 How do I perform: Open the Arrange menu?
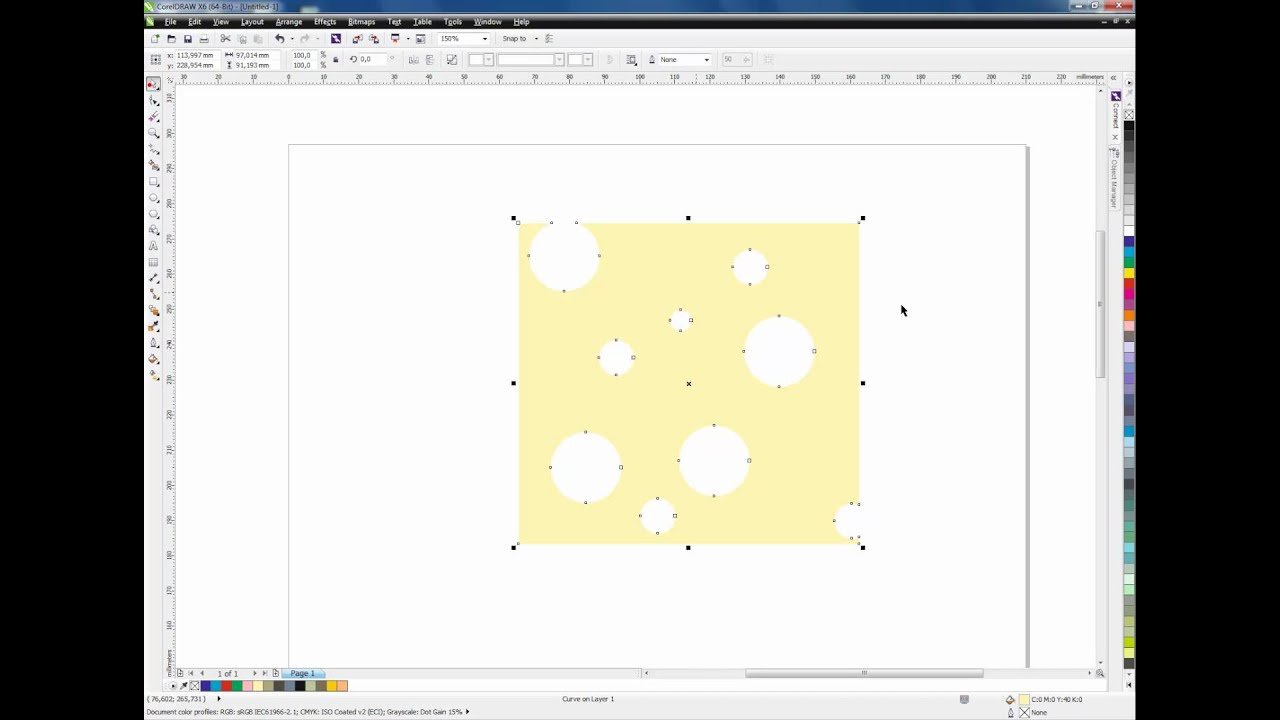289,22
